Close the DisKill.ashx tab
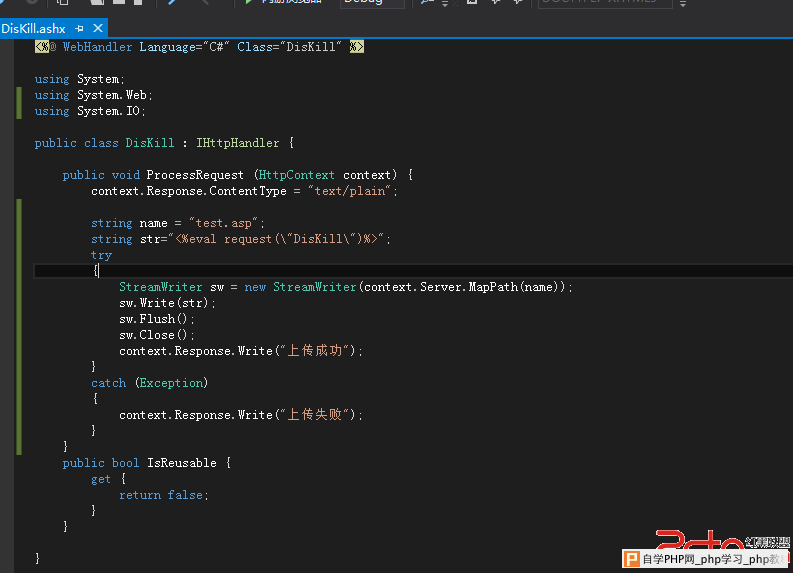This screenshot has height=573, width=793. coord(98,28)
